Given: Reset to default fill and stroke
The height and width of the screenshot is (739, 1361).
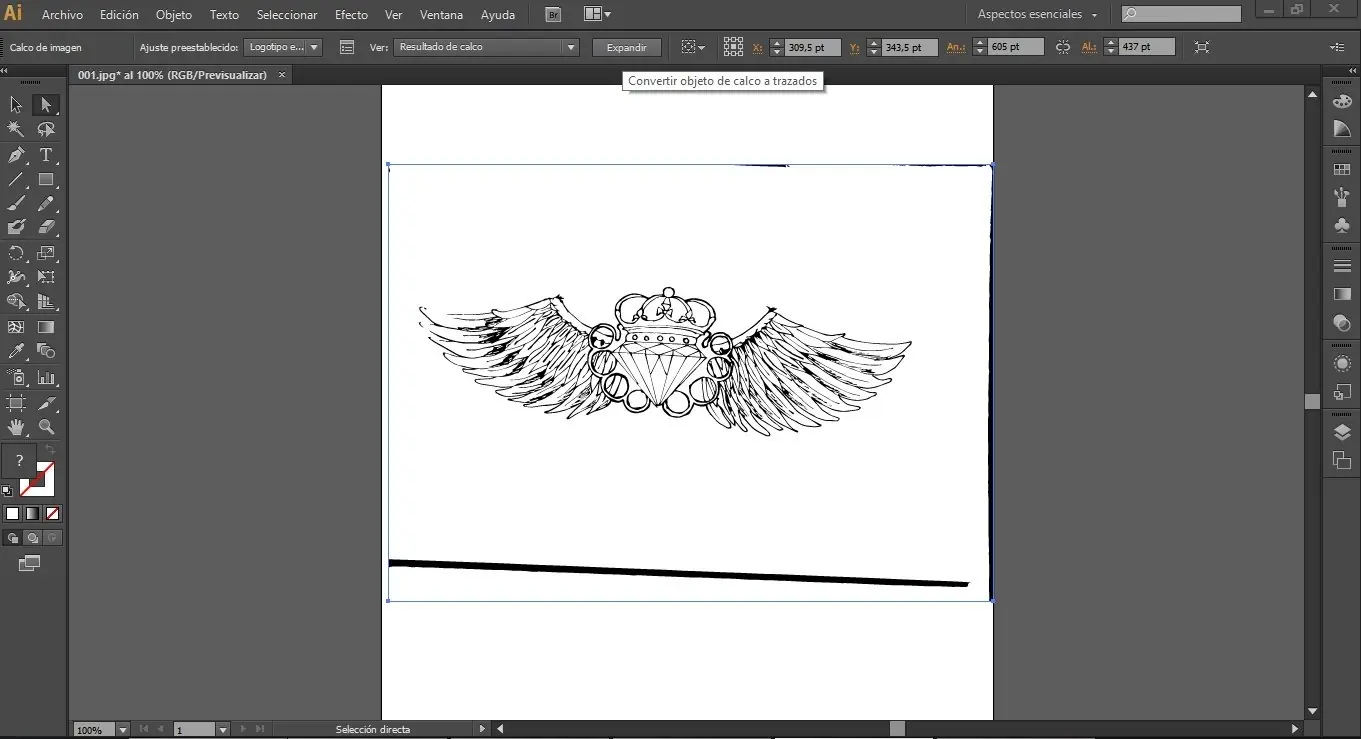Looking at the screenshot, I should (x=8, y=490).
